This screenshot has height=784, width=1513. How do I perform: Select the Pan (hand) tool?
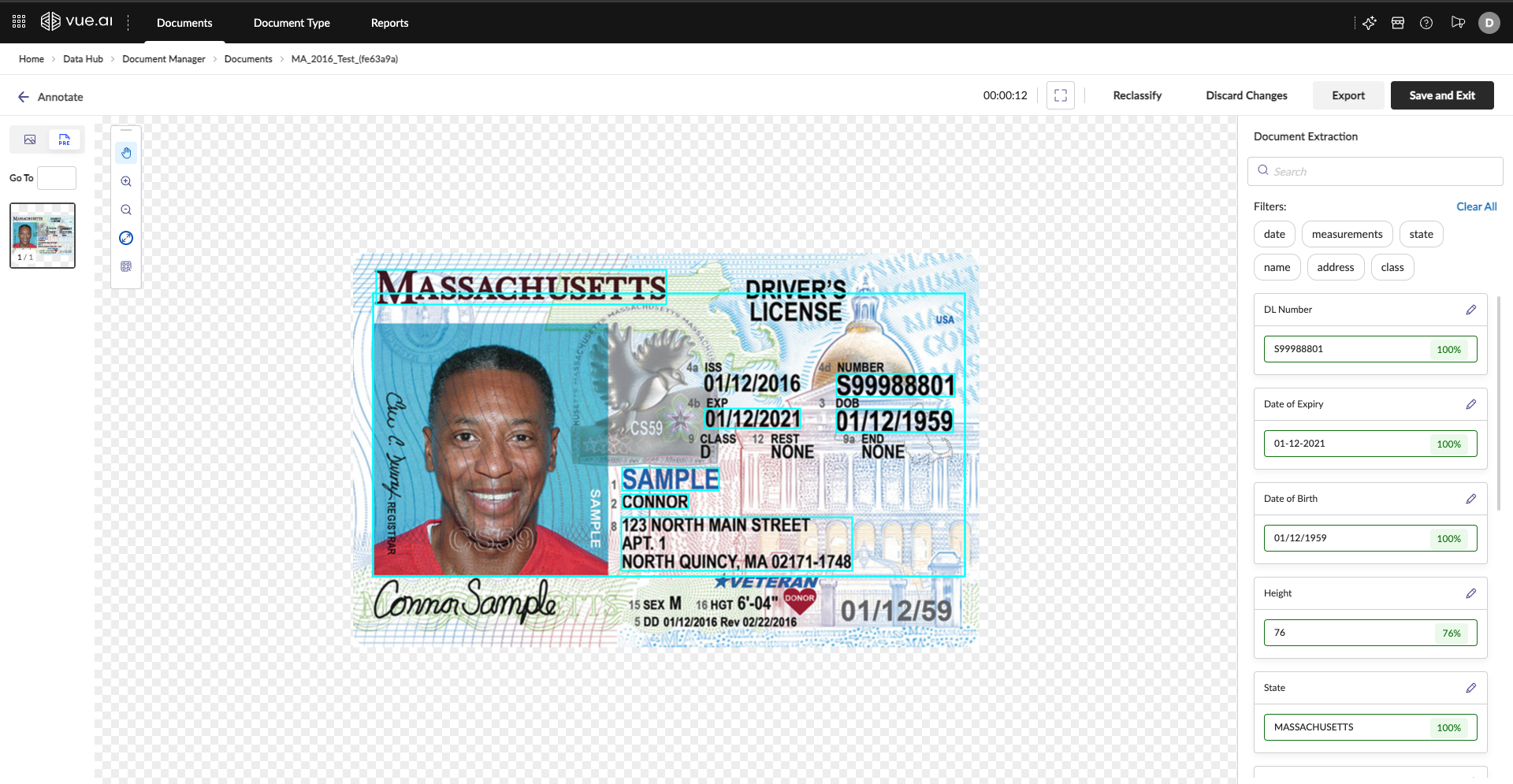[126, 152]
